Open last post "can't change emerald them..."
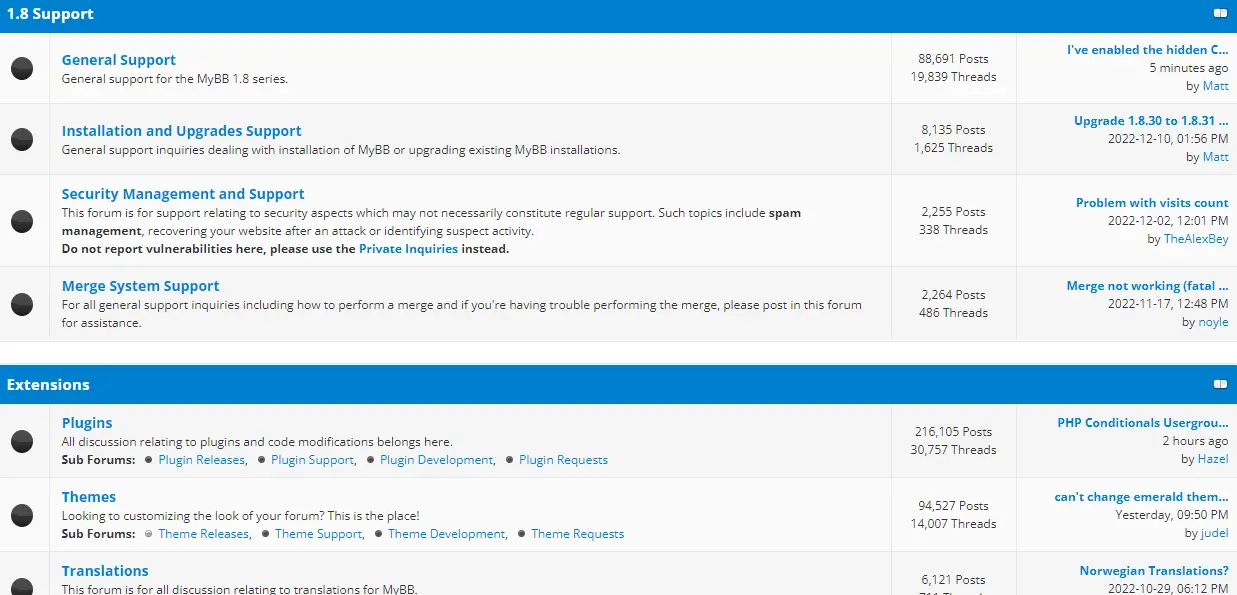1237x595 pixels. click(x=1142, y=497)
